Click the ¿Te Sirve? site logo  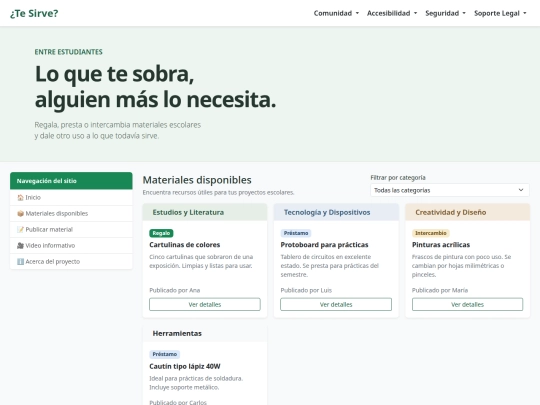34,13
